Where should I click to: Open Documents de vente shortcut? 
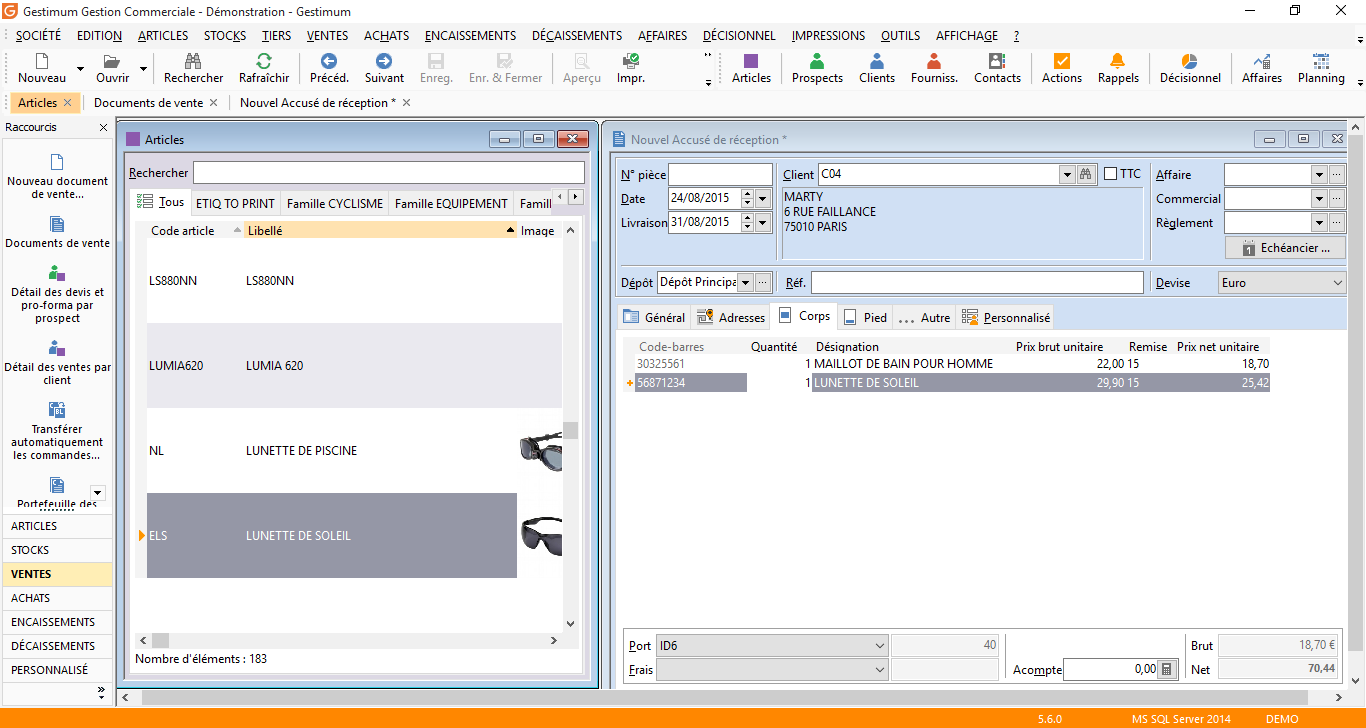tap(57, 232)
